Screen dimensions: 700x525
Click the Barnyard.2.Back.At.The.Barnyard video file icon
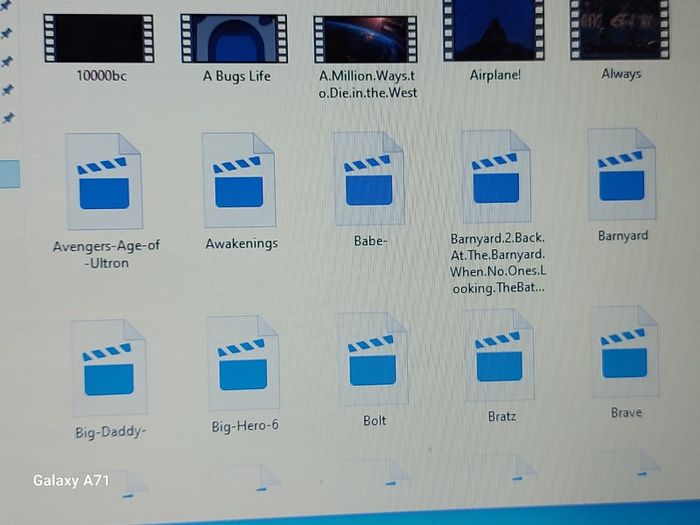[x=496, y=176]
